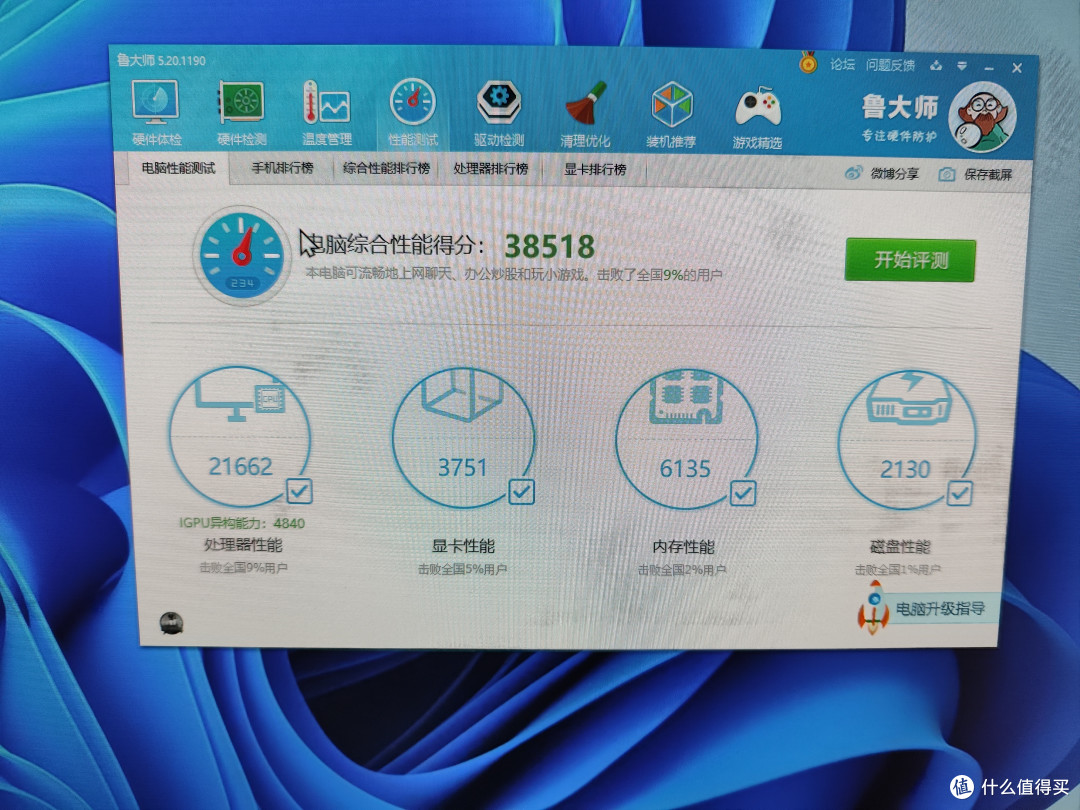Click the Weibo icon for 微博分享
Screen dimensions: 1080x810
click(x=853, y=173)
